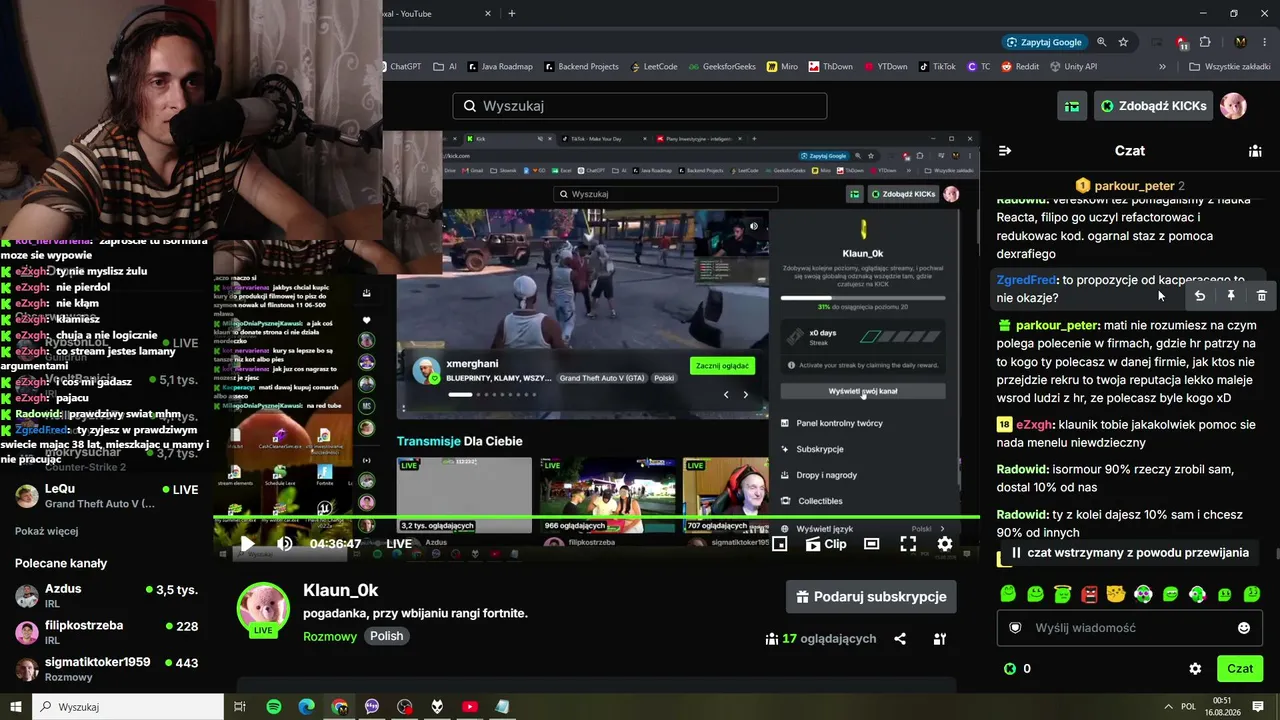This screenshot has height=720, width=1280.
Task: Open the Klaun_0k channel avatar
Action: tap(263, 610)
